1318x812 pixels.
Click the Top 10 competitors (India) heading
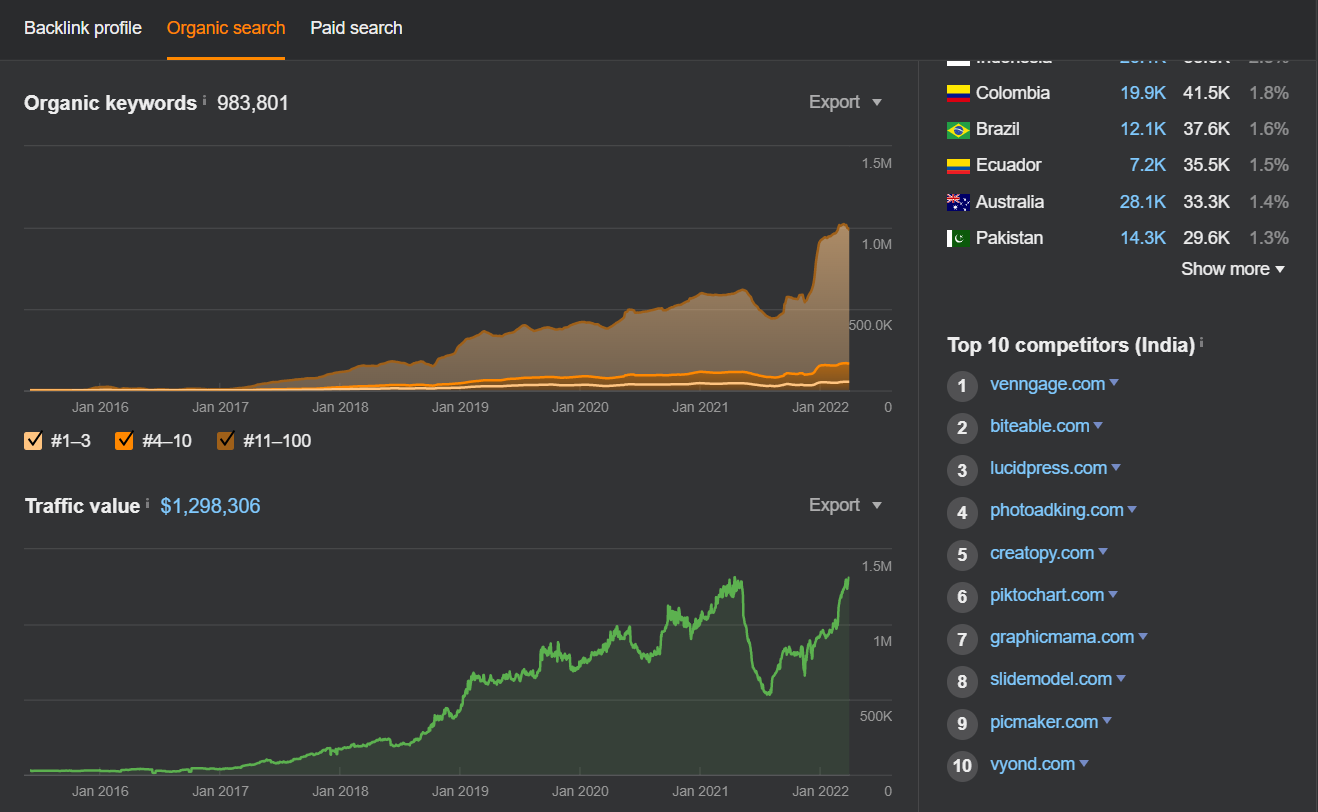click(x=1071, y=345)
